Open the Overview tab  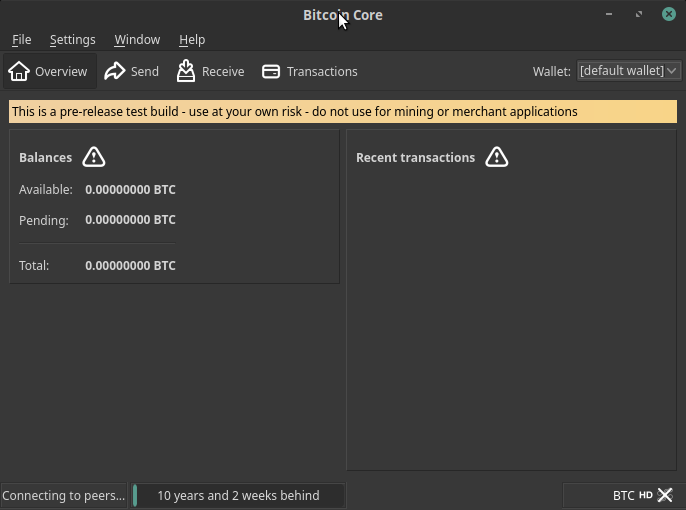coord(49,71)
